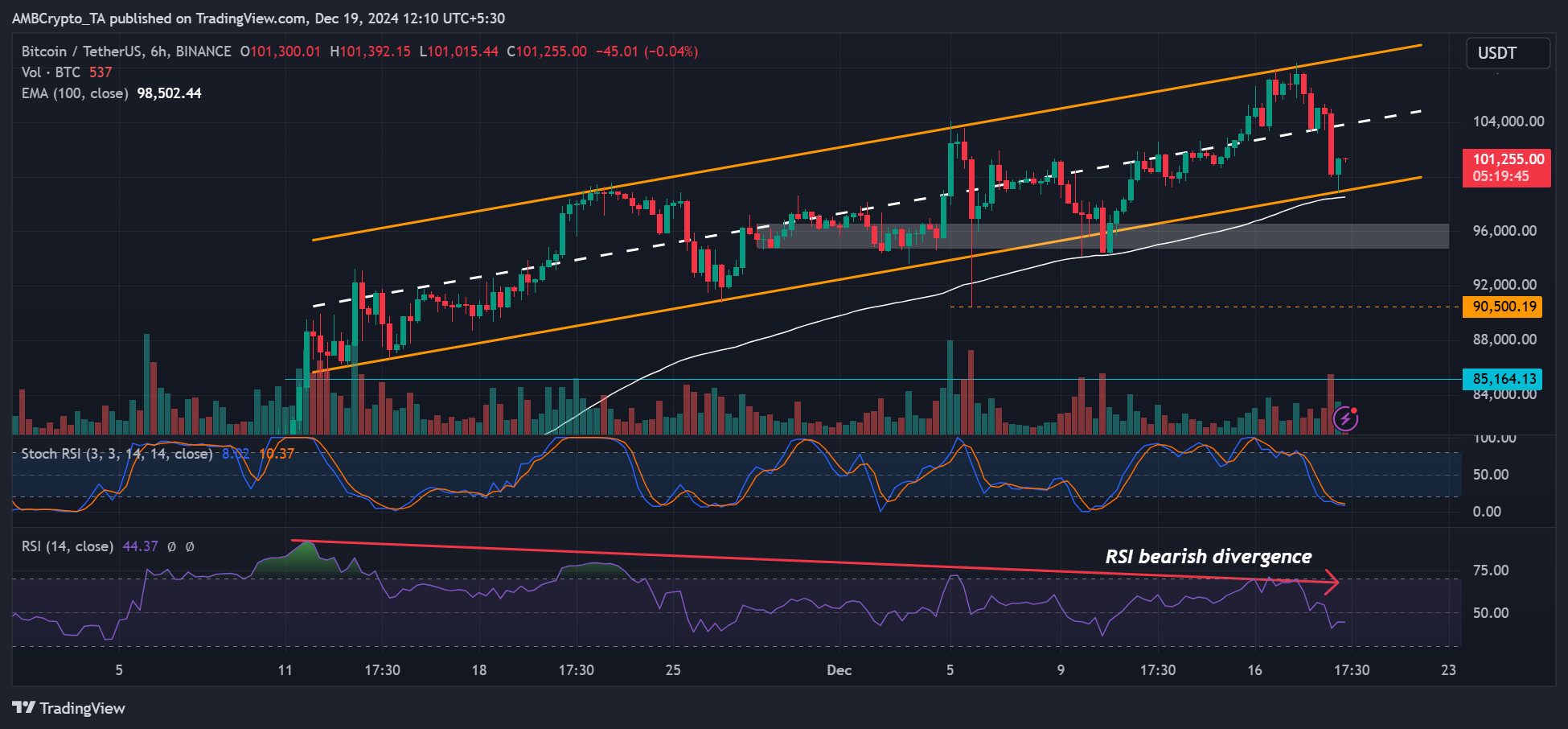Screen dimensions: 1568x729
Task: Select the Vol · BTC indicator legend
Action: [x=51, y=72]
